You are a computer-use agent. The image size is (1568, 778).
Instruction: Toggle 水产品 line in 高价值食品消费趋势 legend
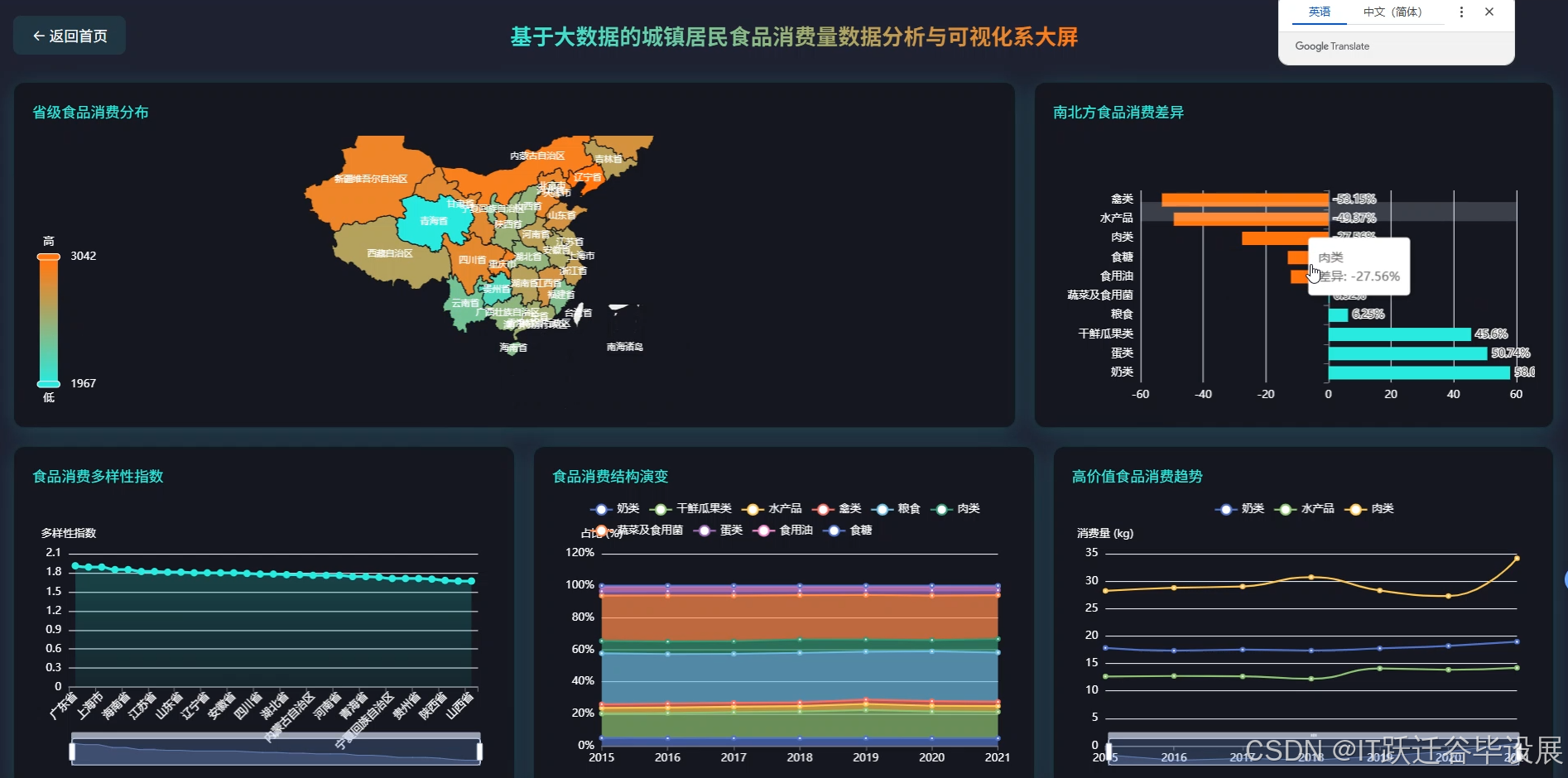(1304, 508)
